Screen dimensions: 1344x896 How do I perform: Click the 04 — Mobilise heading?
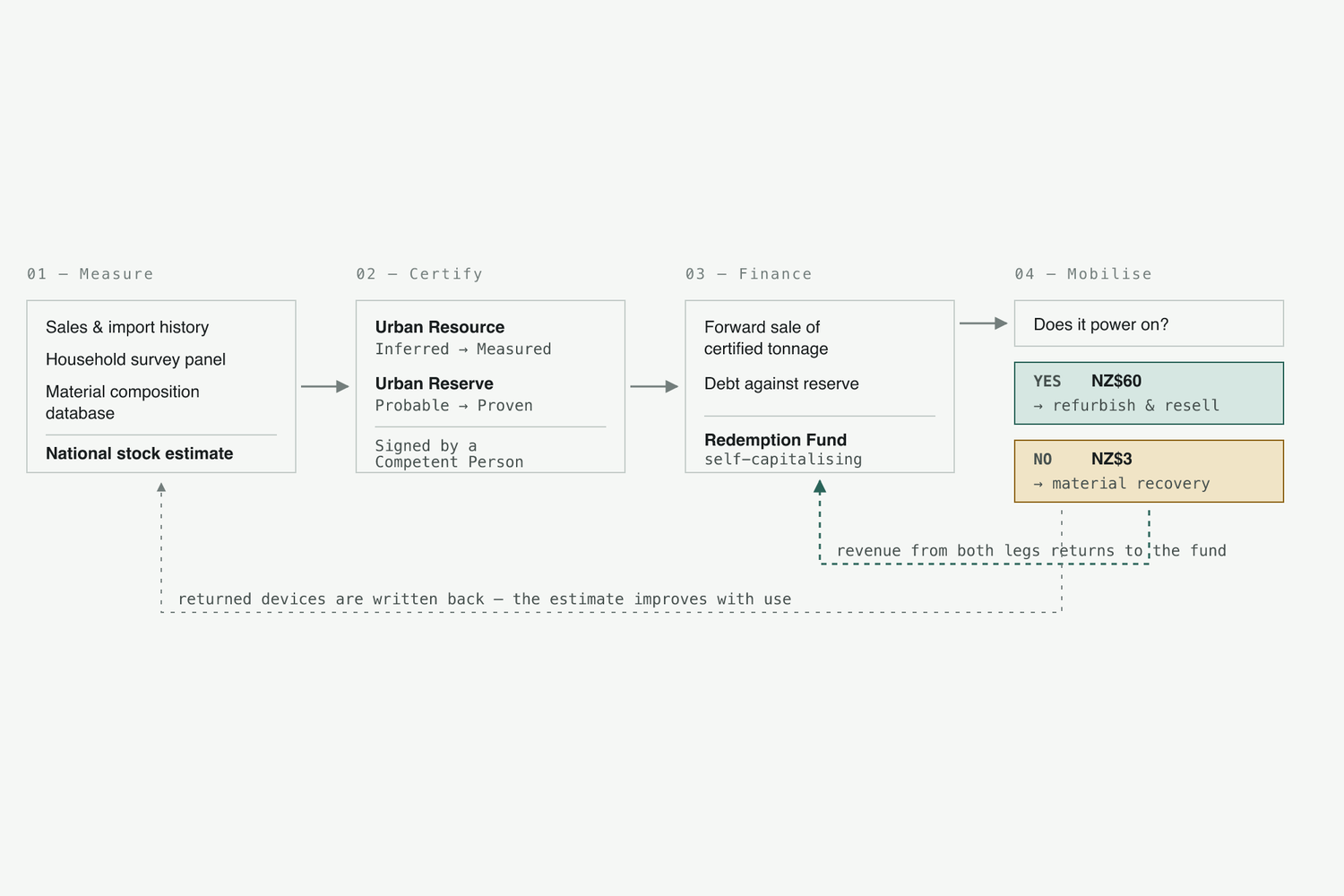1083,274
